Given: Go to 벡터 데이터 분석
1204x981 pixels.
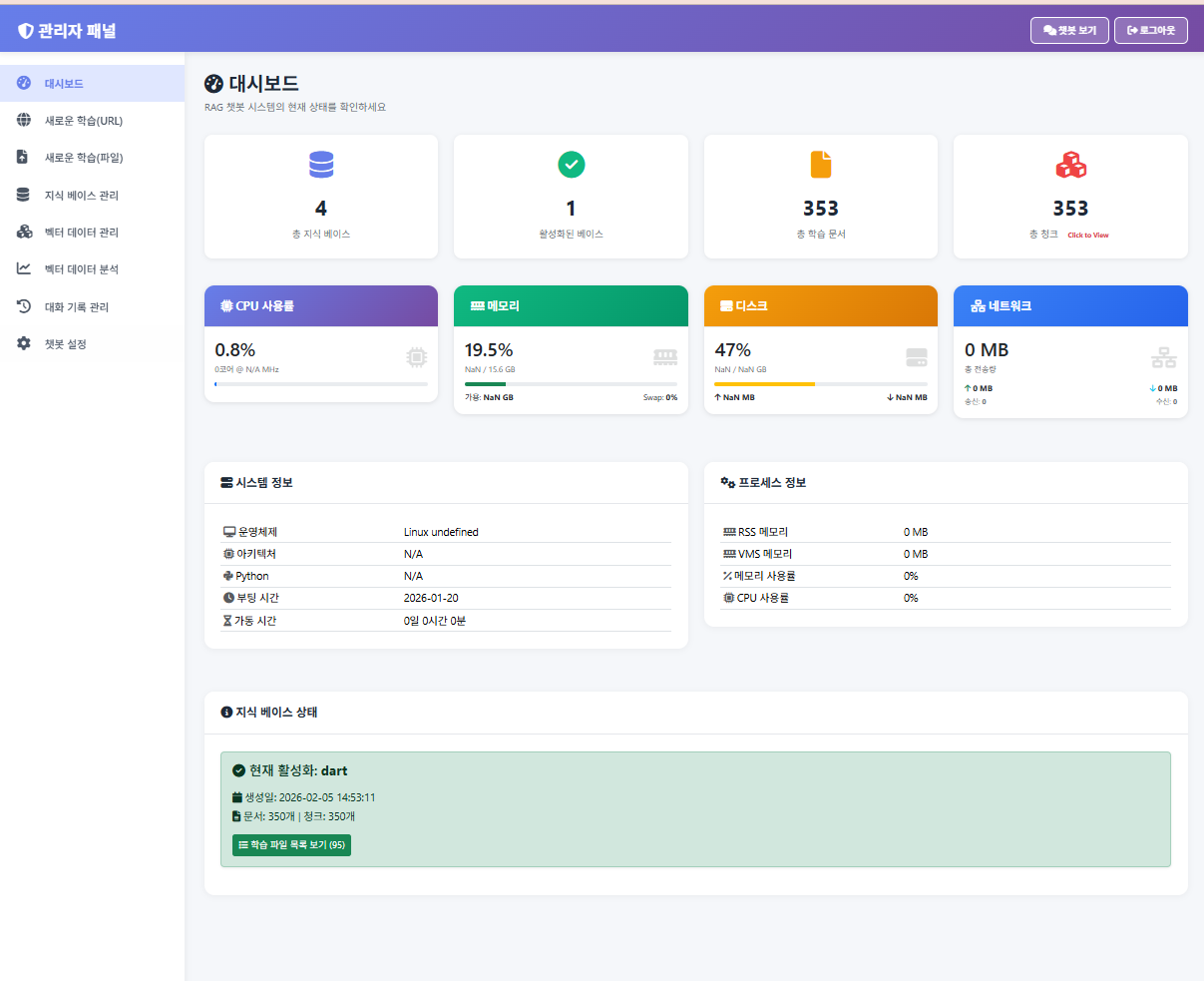Looking at the screenshot, I should [x=92, y=268].
